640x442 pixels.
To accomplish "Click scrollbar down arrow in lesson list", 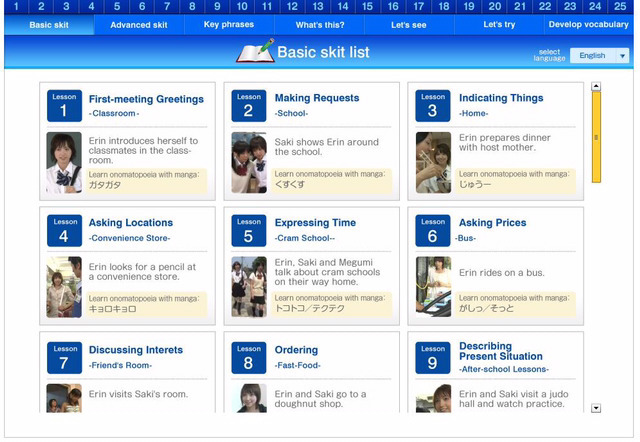I will [x=596, y=408].
